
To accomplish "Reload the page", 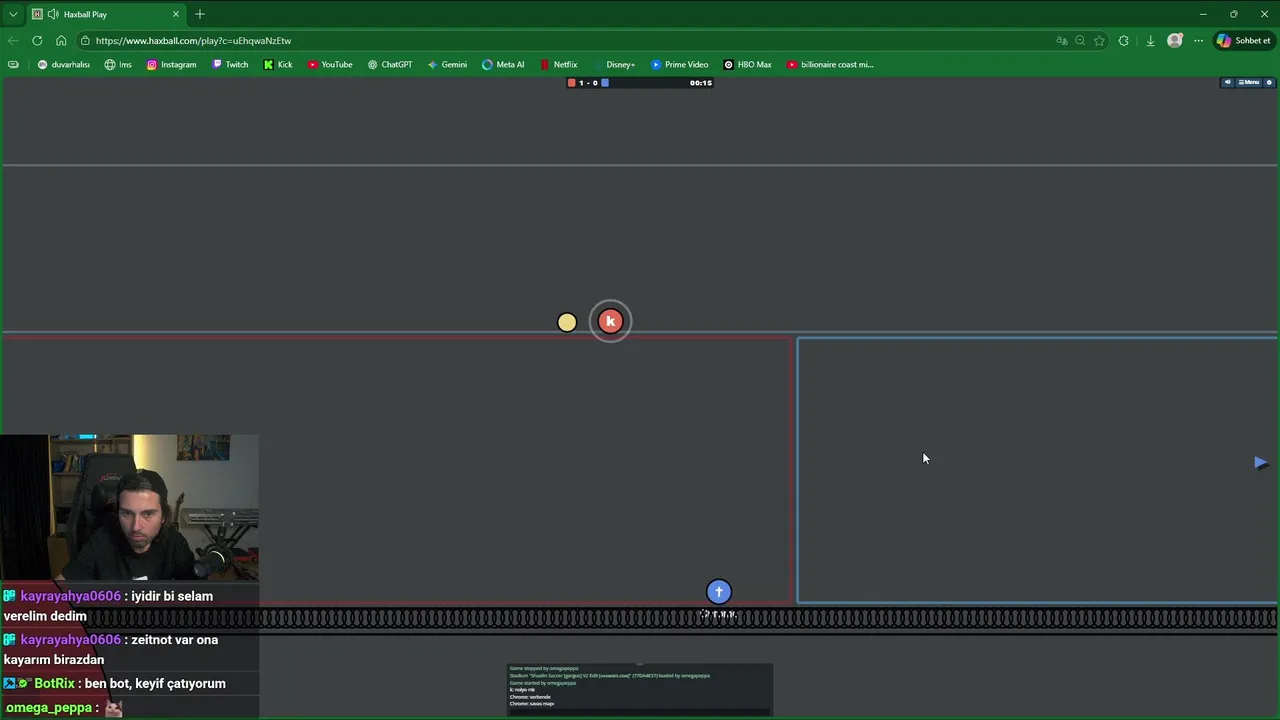I will (x=37, y=41).
